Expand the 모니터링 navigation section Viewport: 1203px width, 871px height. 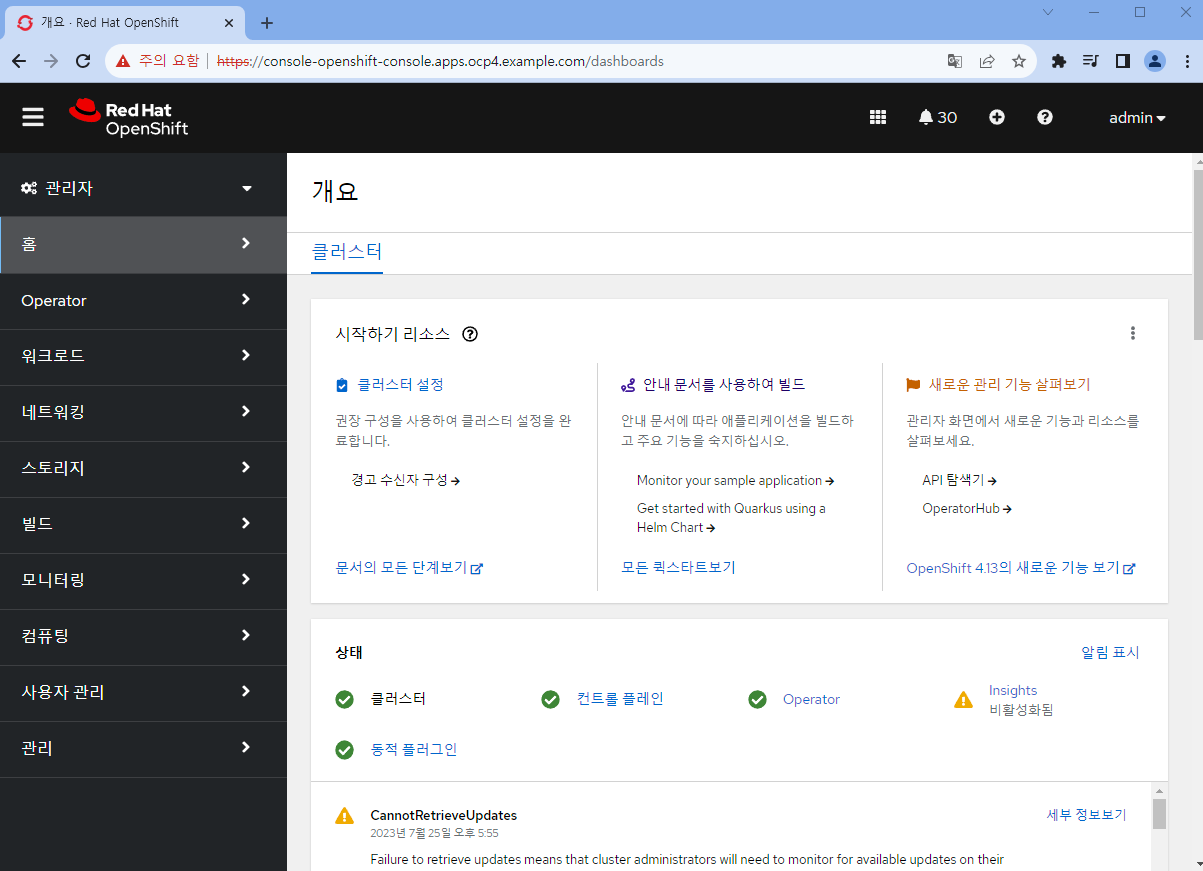click(x=143, y=580)
